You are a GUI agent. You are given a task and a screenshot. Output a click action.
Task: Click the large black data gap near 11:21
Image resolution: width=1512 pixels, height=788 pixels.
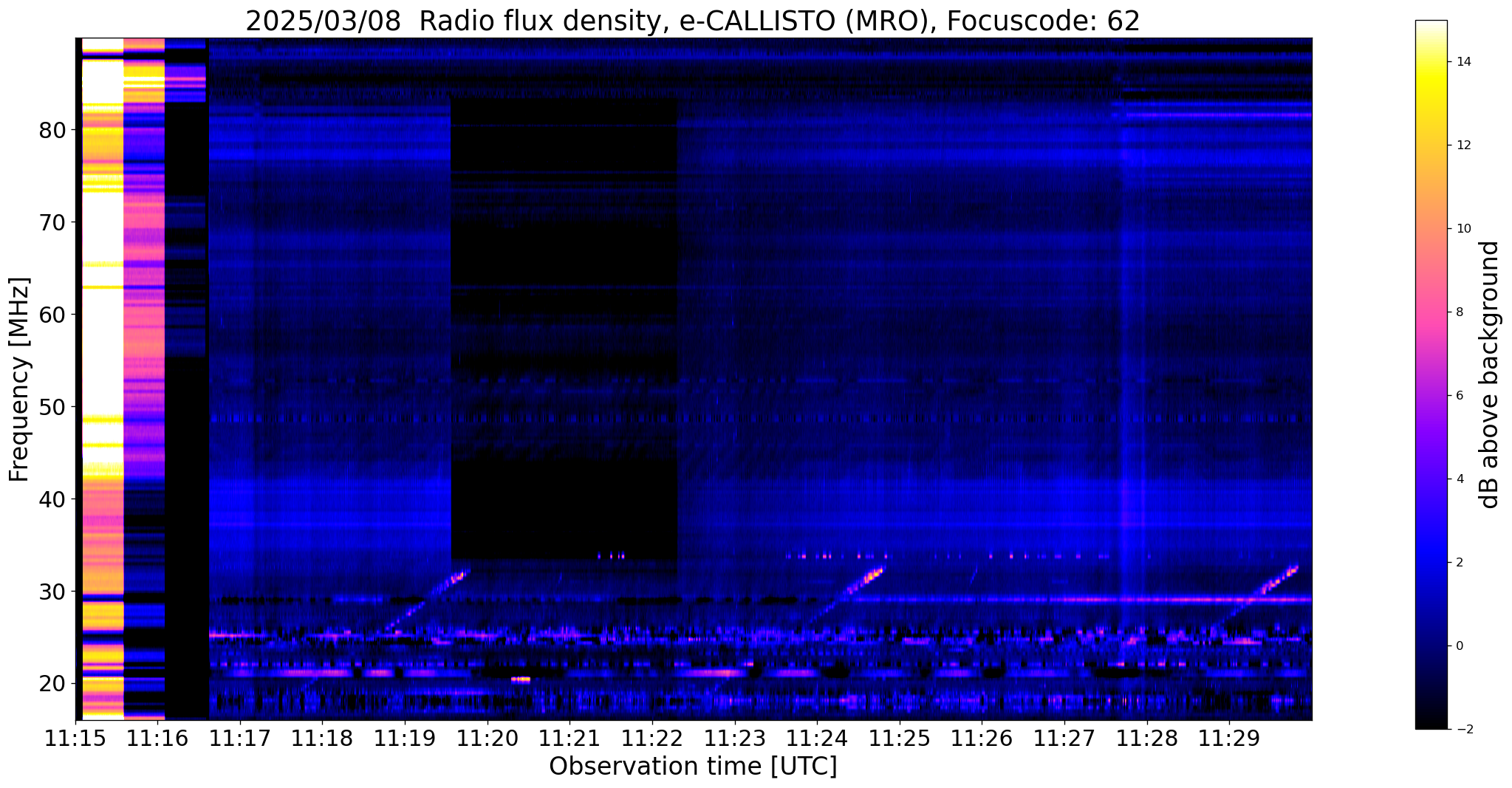[x=564, y=329]
